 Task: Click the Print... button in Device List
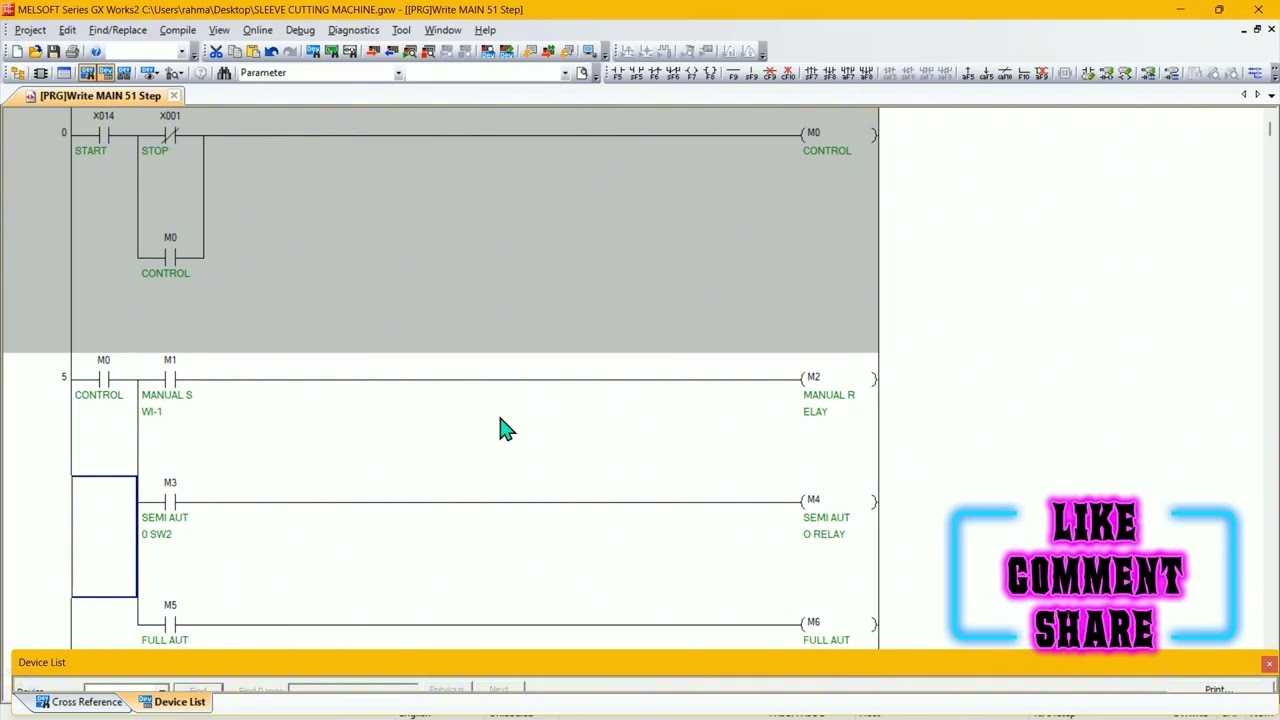point(1218,689)
